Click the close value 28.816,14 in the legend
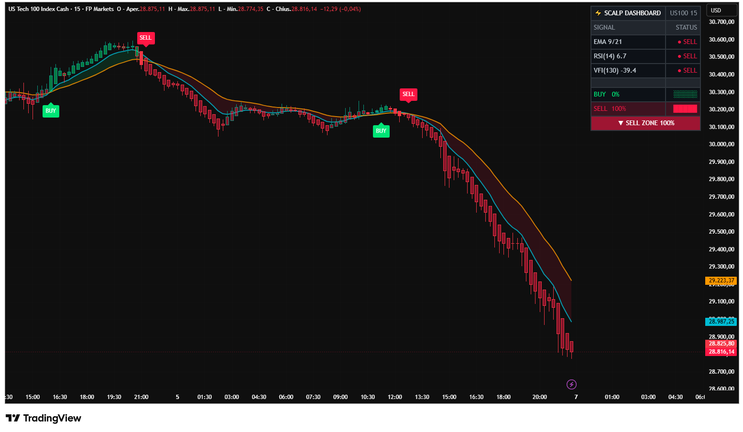 click(304, 9)
